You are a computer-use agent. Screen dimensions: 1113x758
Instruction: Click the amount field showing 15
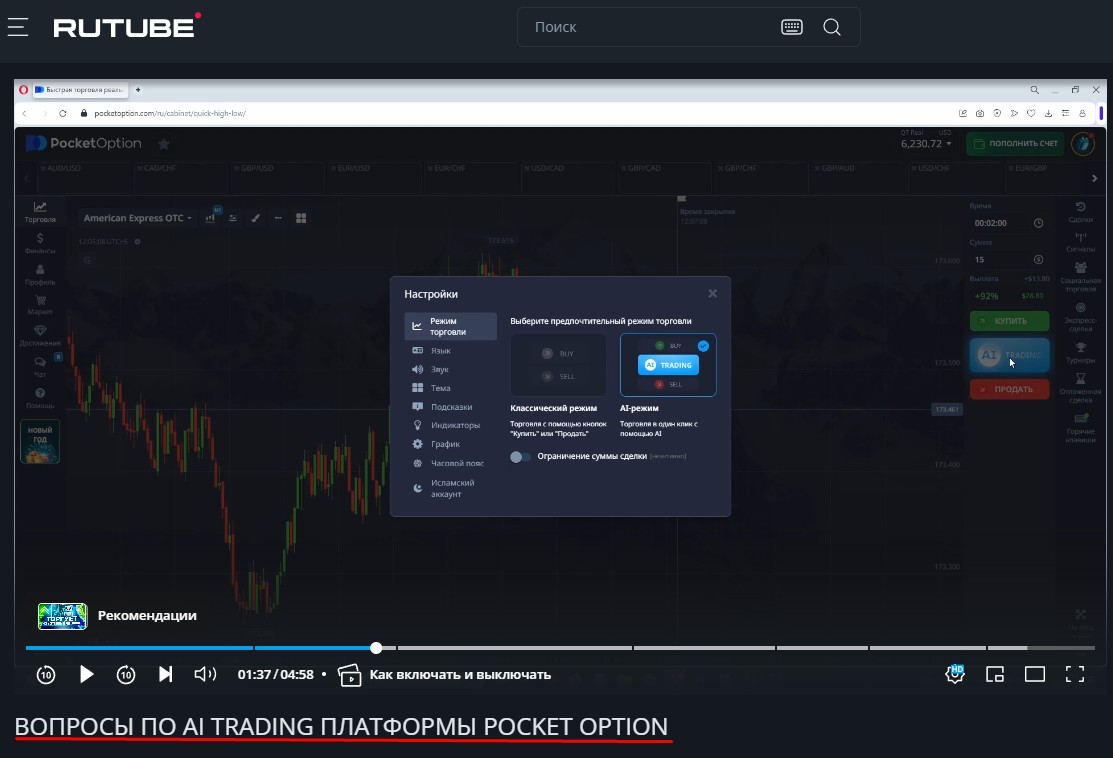tap(1009, 260)
